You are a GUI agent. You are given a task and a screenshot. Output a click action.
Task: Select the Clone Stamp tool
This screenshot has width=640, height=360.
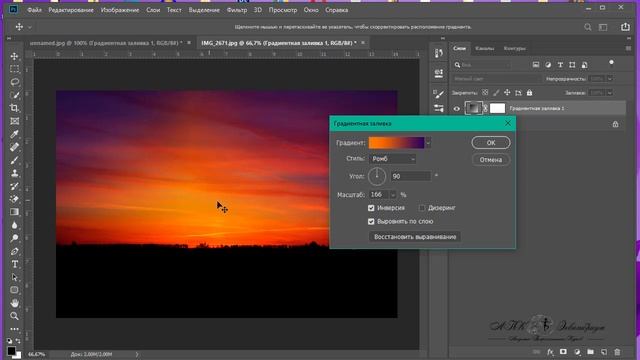point(14,173)
